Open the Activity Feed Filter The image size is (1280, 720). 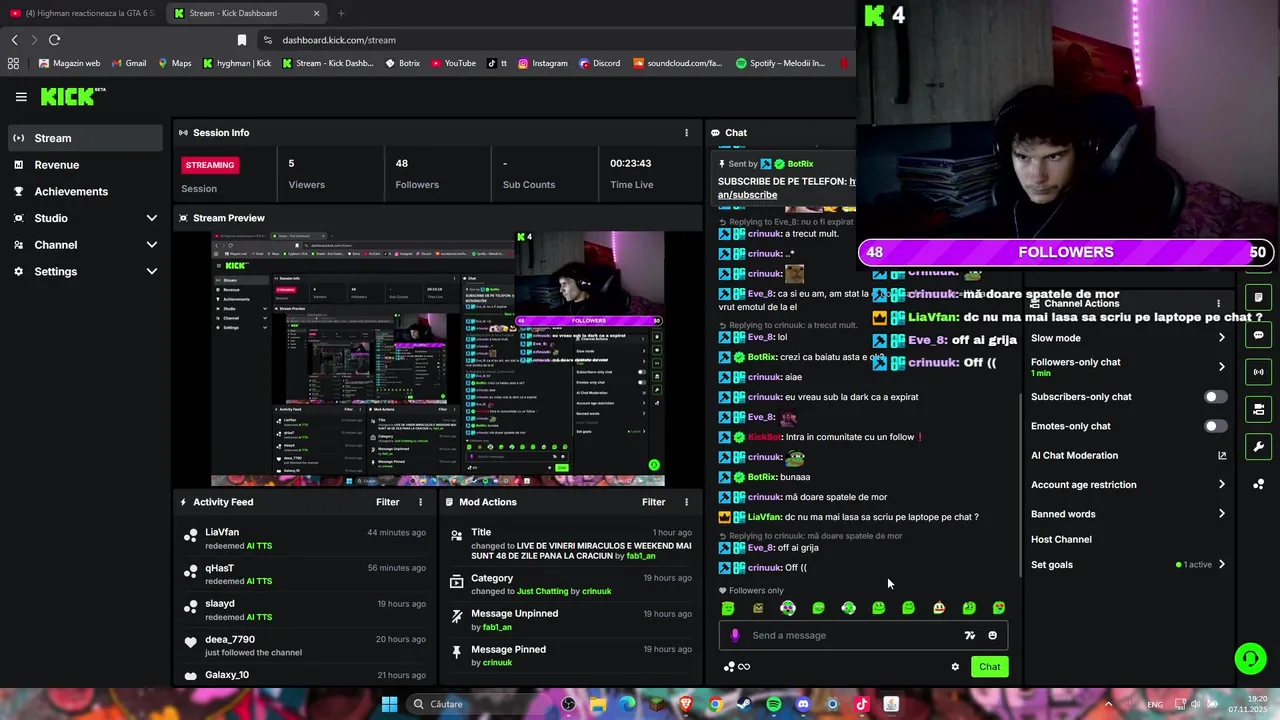[387, 502]
